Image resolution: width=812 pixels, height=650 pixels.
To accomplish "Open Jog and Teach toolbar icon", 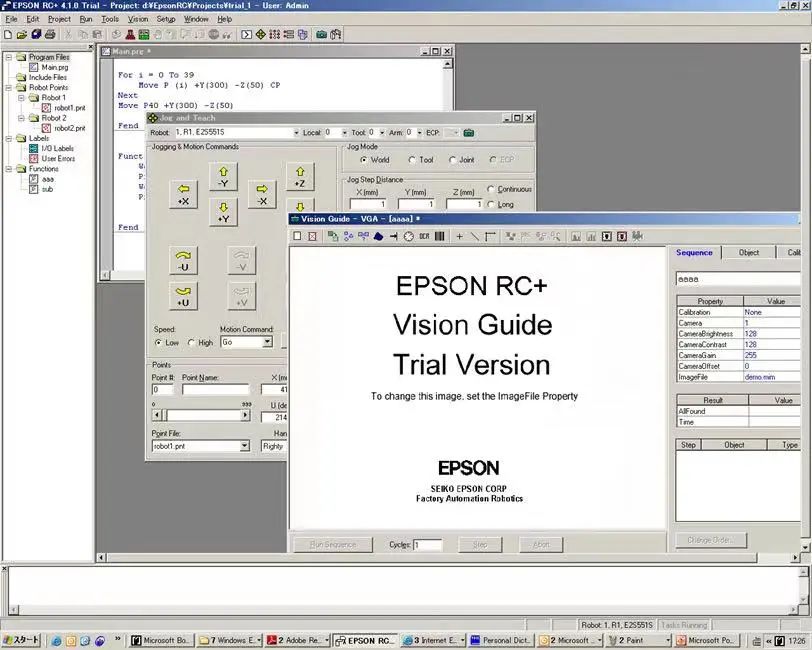I will pos(260,35).
